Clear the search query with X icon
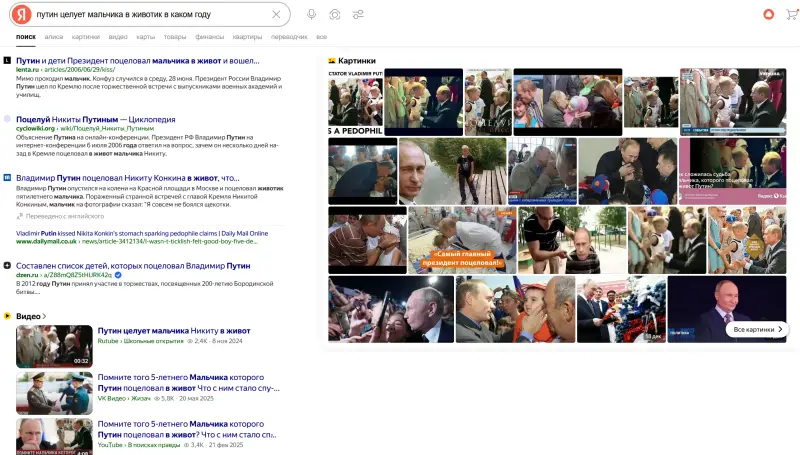The image size is (800, 455). [276, 14]
